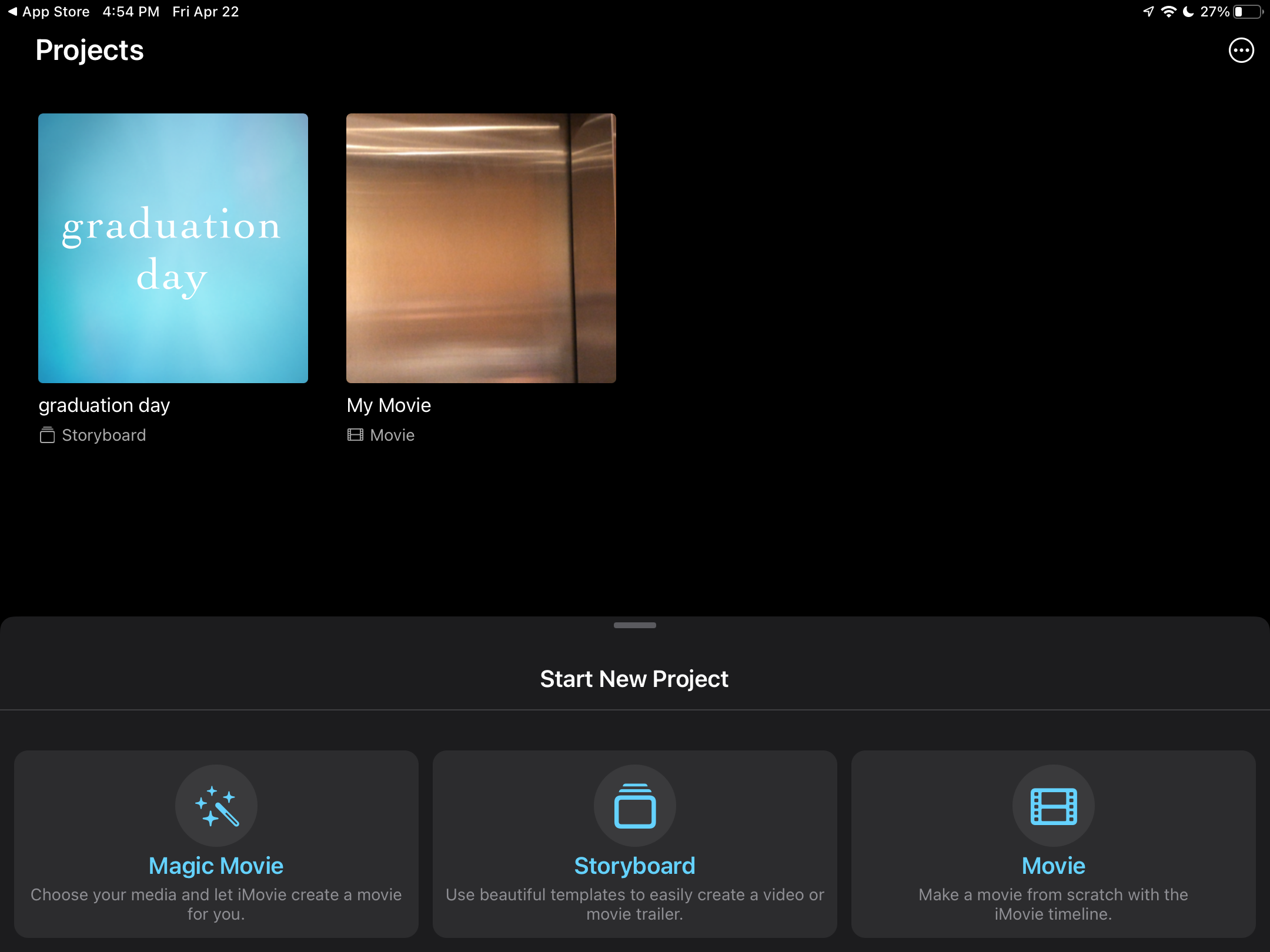The image size is (1270, 952).
Task: Click Storyboard type icon under graduation day
Action: 47,435
